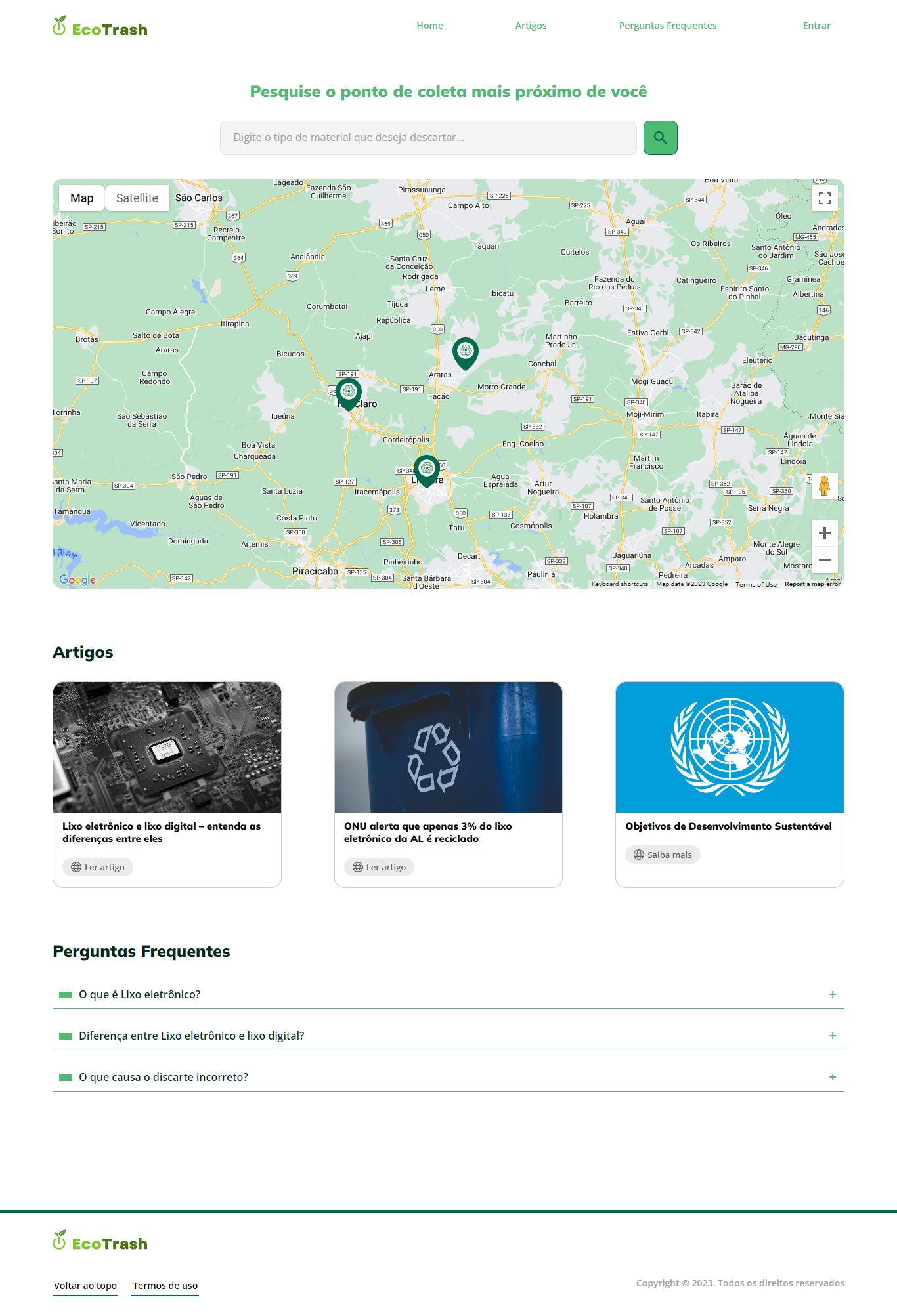Click the 'ONU alerta que apenas 3%' title
This screenshot has height=1316, width=897.
(x=427, y=832)
